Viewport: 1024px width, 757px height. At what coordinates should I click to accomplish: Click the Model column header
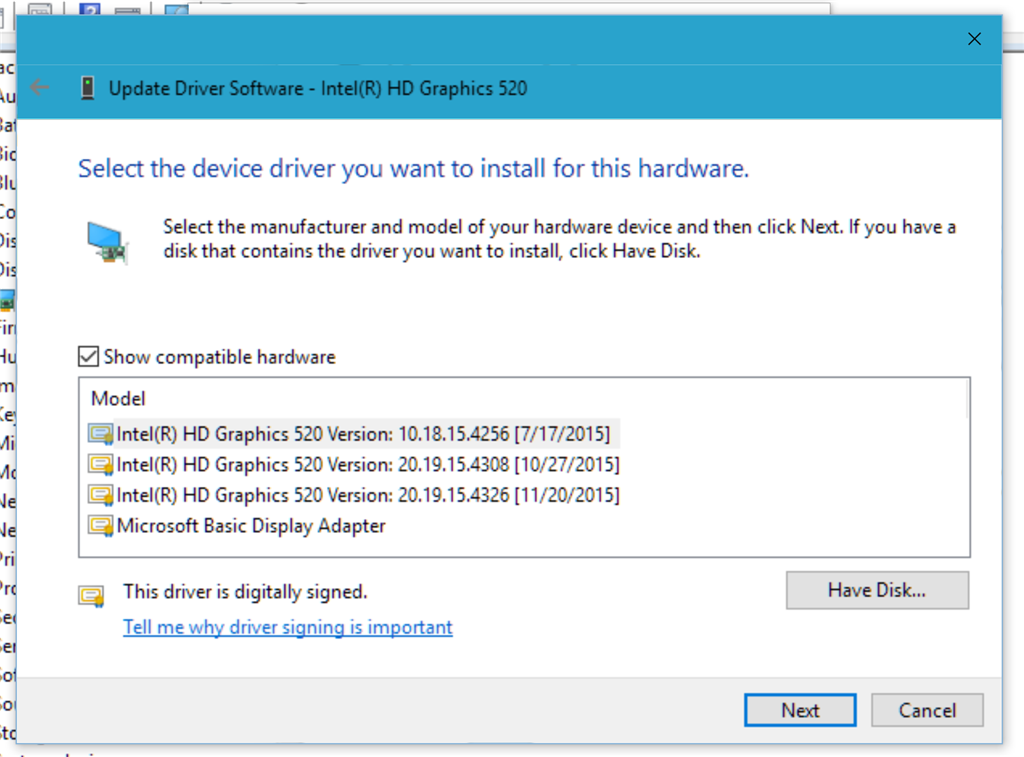[118, 398]
